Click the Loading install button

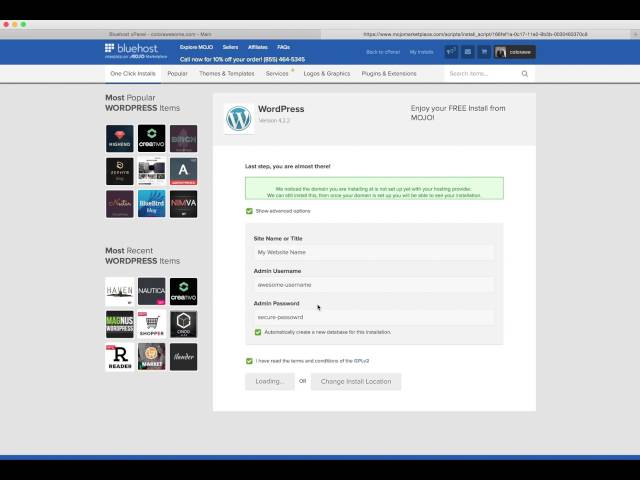pos(269,381)
